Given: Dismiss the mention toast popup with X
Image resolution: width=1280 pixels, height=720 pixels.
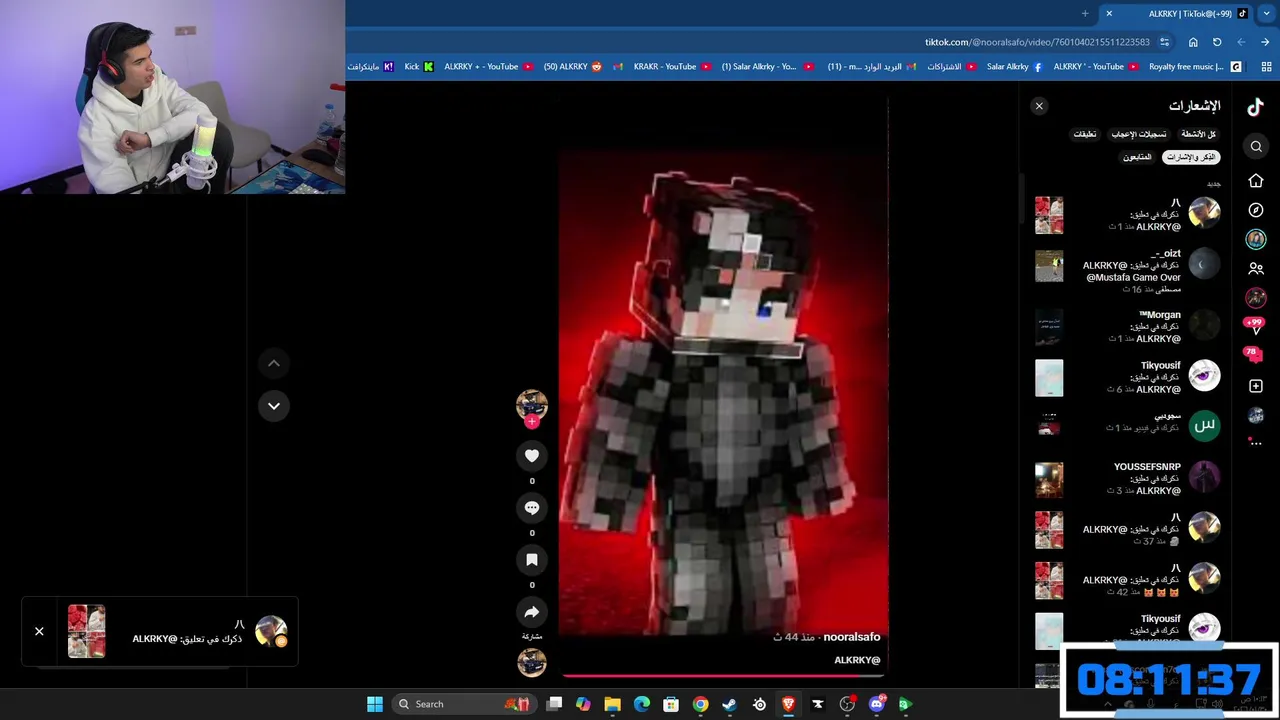Looking at the screenshot, I should 39,631.
